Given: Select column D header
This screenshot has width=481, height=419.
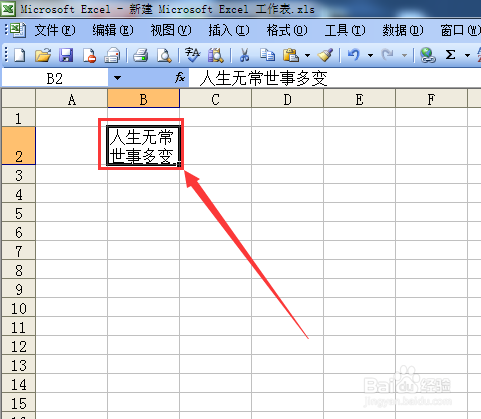Looking at the screenshot, I should tap(288, 99).
